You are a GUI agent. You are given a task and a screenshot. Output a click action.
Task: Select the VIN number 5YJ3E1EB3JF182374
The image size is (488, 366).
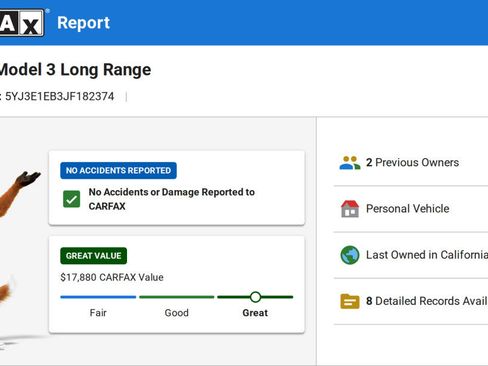click(60, 96)
